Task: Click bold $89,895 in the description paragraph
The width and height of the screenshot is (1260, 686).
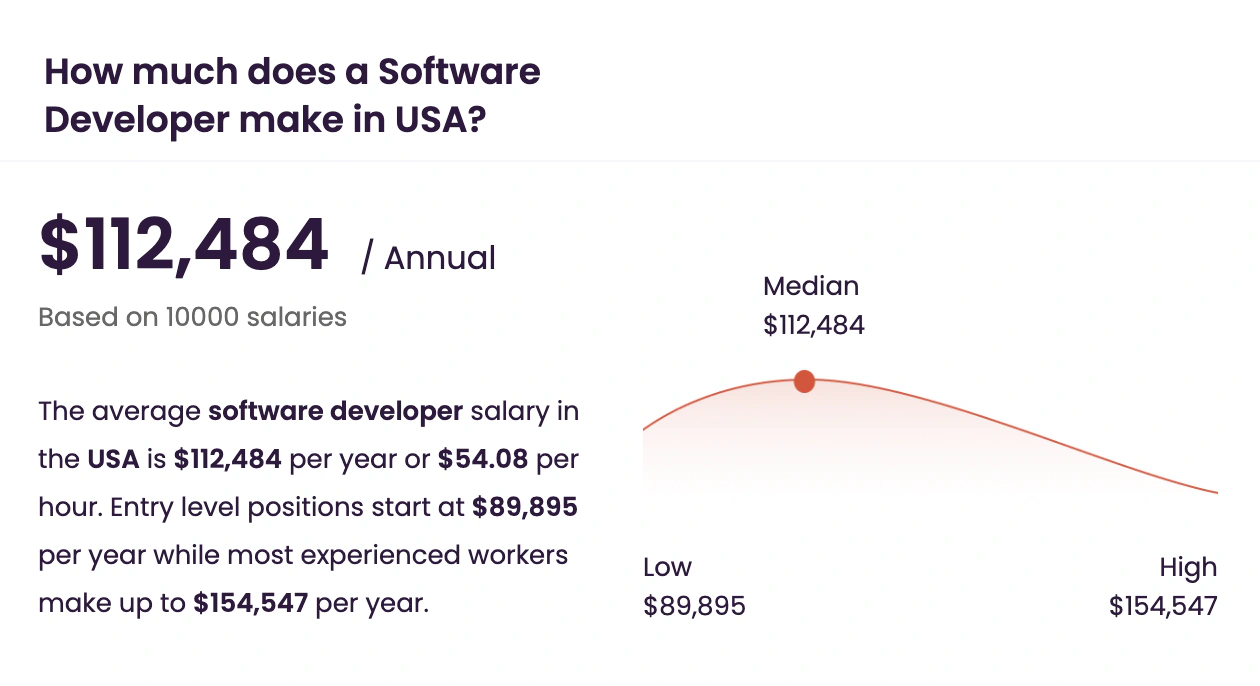Action: [x=524, y=507]
